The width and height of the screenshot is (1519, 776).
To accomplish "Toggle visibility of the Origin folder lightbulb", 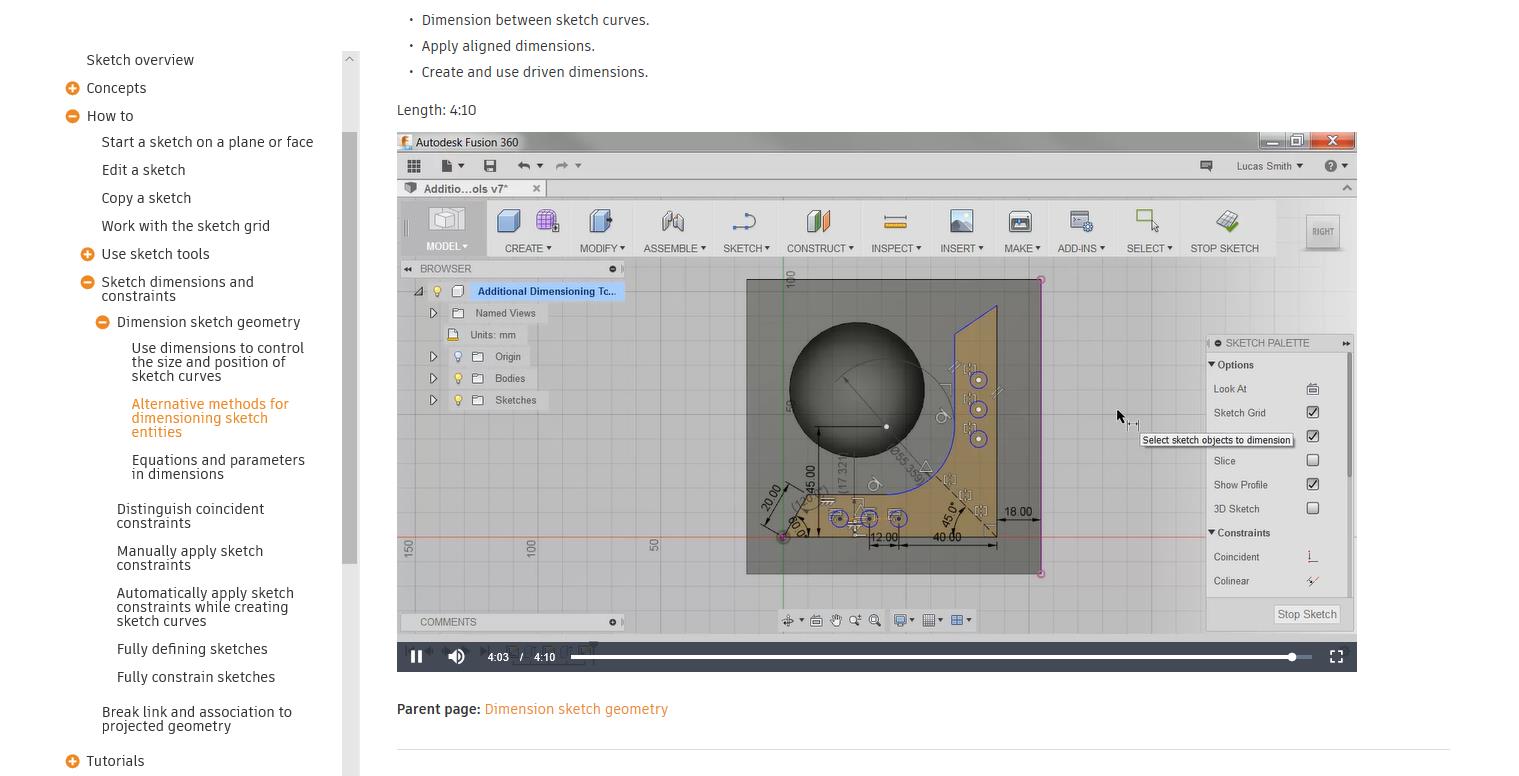I will [457, 356].
